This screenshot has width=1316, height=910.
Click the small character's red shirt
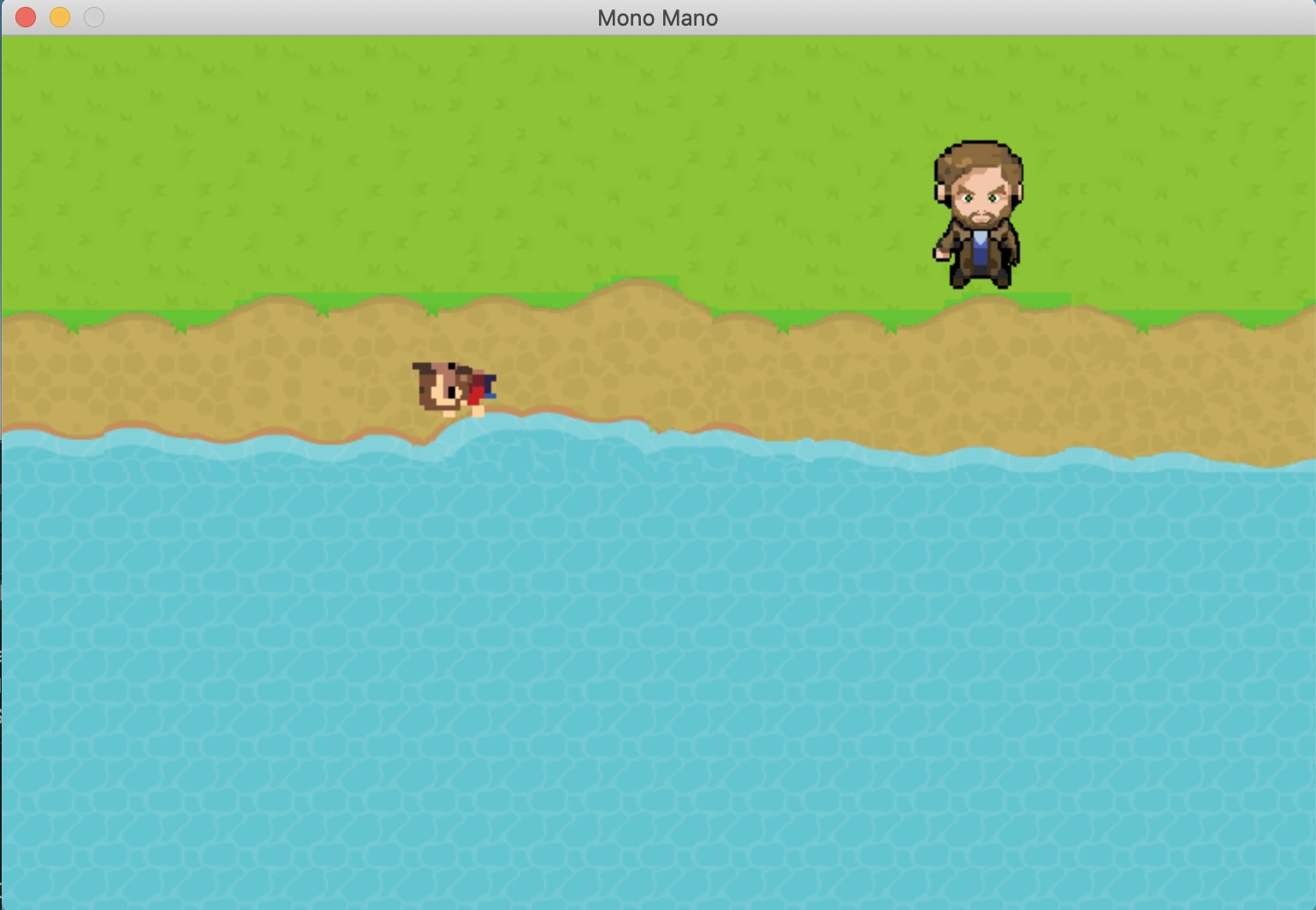click(x=475, y=389)
